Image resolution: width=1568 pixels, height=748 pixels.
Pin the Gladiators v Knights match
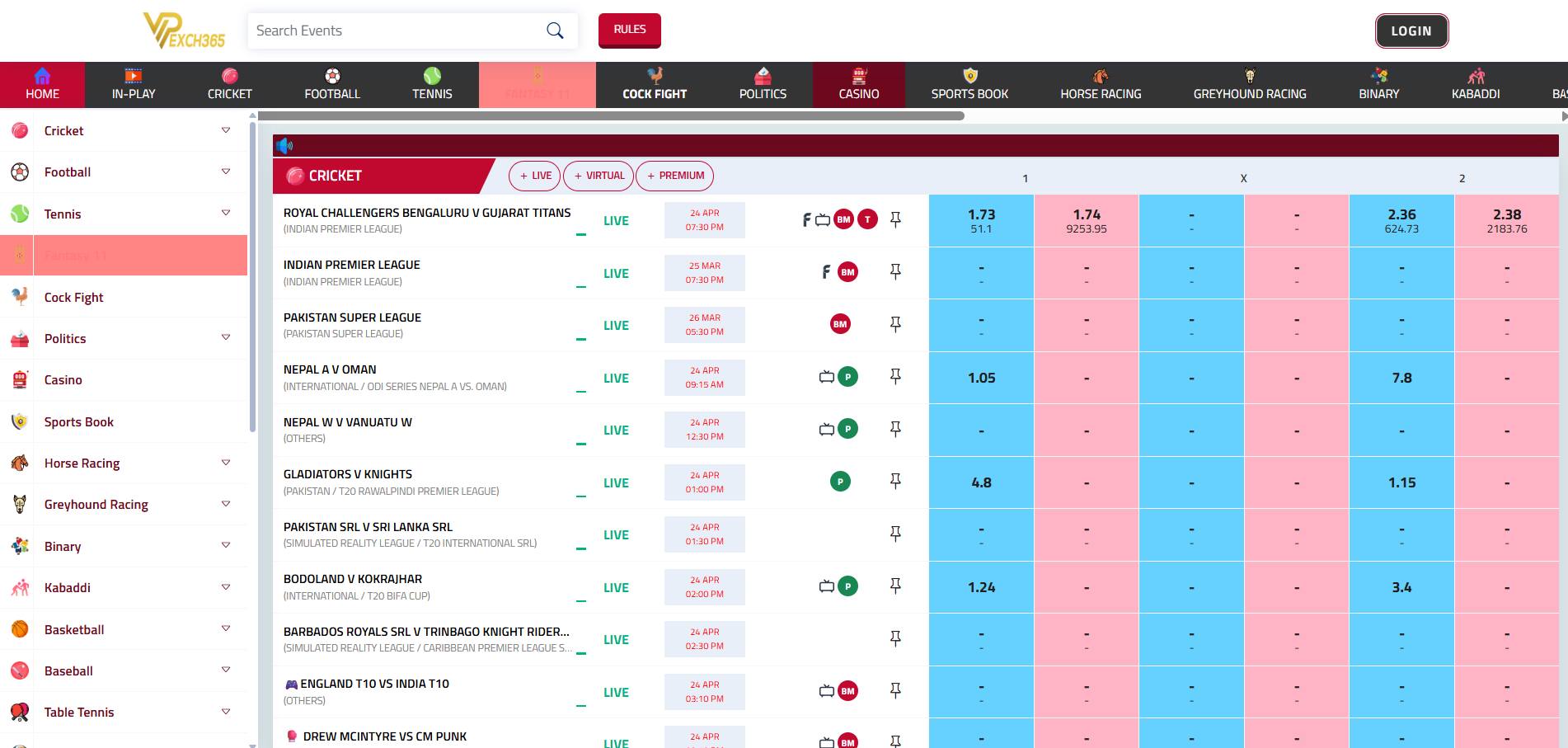(x=895, y=482)
